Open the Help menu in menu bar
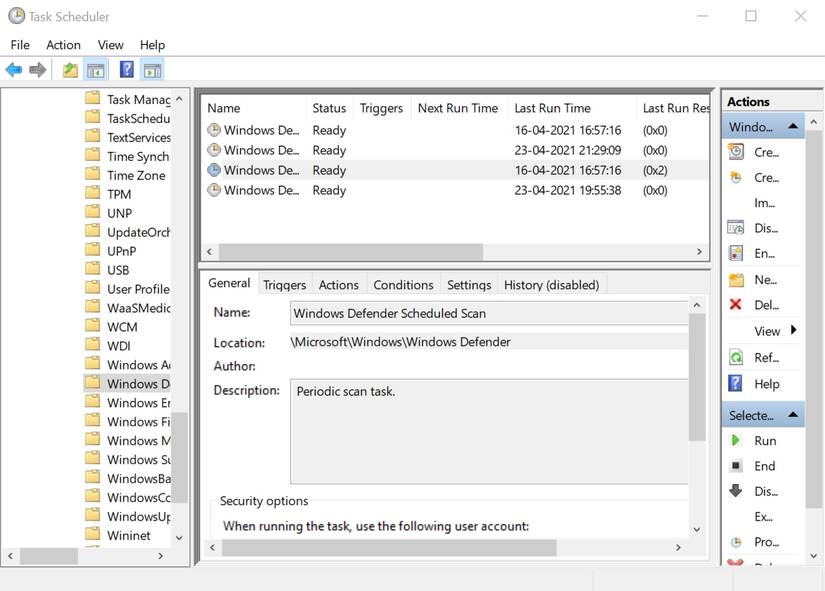 click(152, 45)
